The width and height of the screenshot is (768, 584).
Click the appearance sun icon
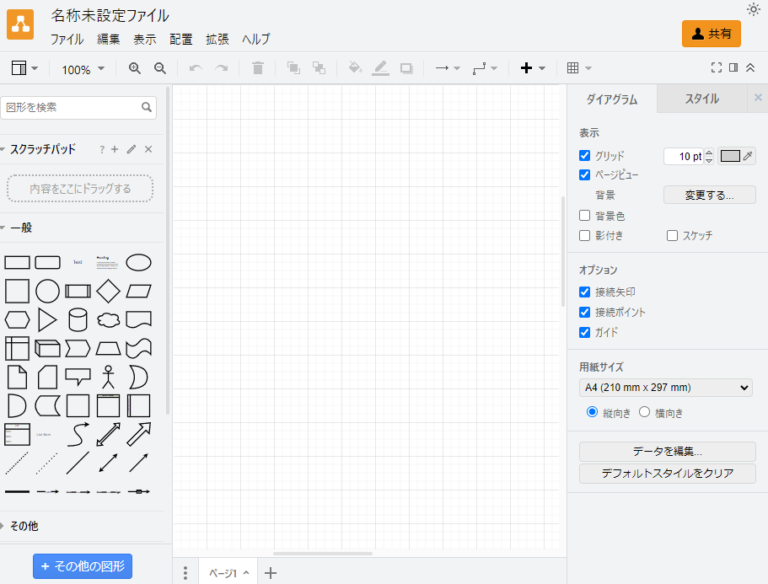(753, 10)
